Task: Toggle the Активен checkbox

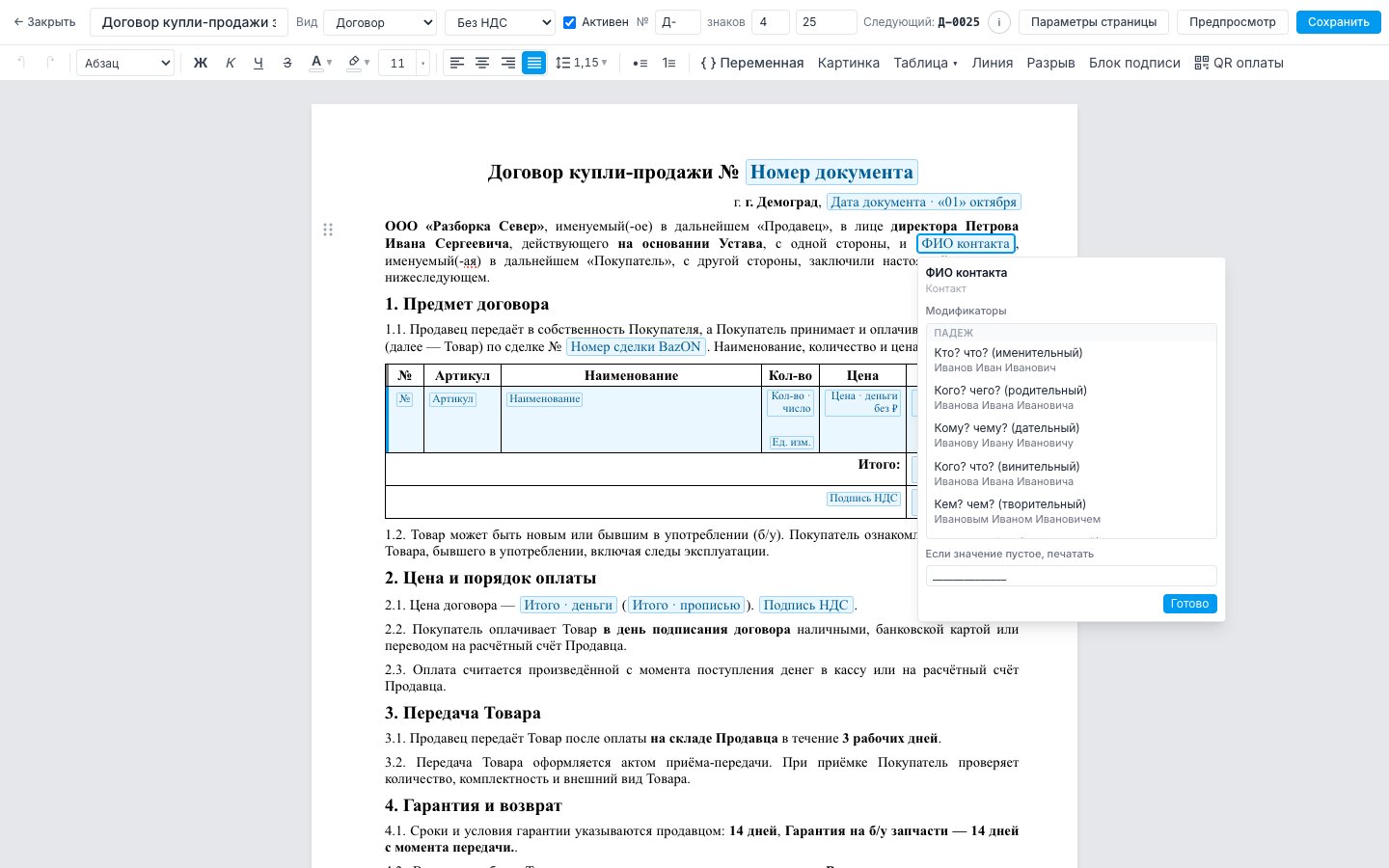Action: (569, 22)
